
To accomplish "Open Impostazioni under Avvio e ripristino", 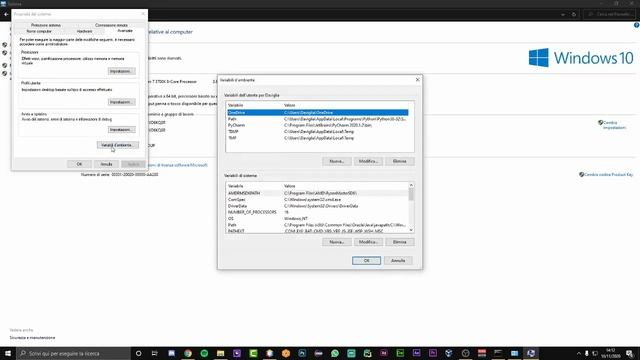I will [121, 129].
